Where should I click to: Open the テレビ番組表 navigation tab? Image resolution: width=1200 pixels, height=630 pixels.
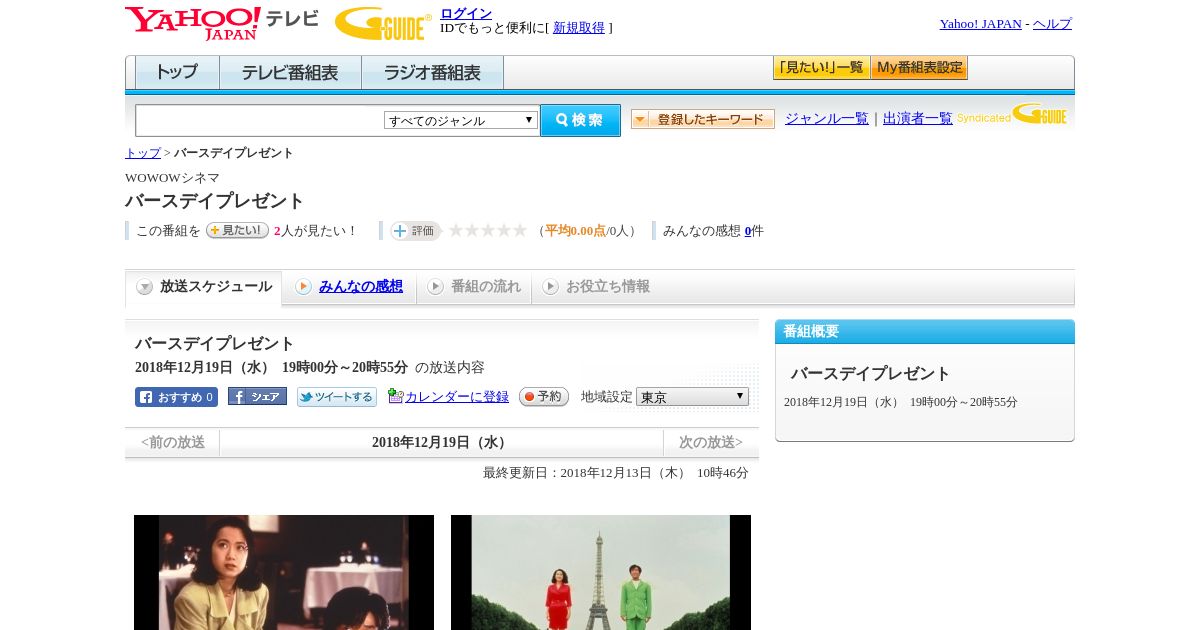tap(290, 73)
